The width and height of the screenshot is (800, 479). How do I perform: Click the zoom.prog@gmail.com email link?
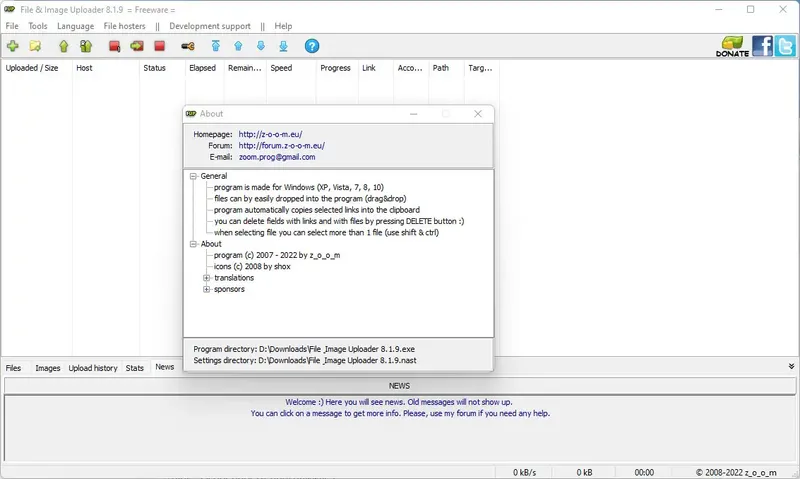tap(277, 157)
